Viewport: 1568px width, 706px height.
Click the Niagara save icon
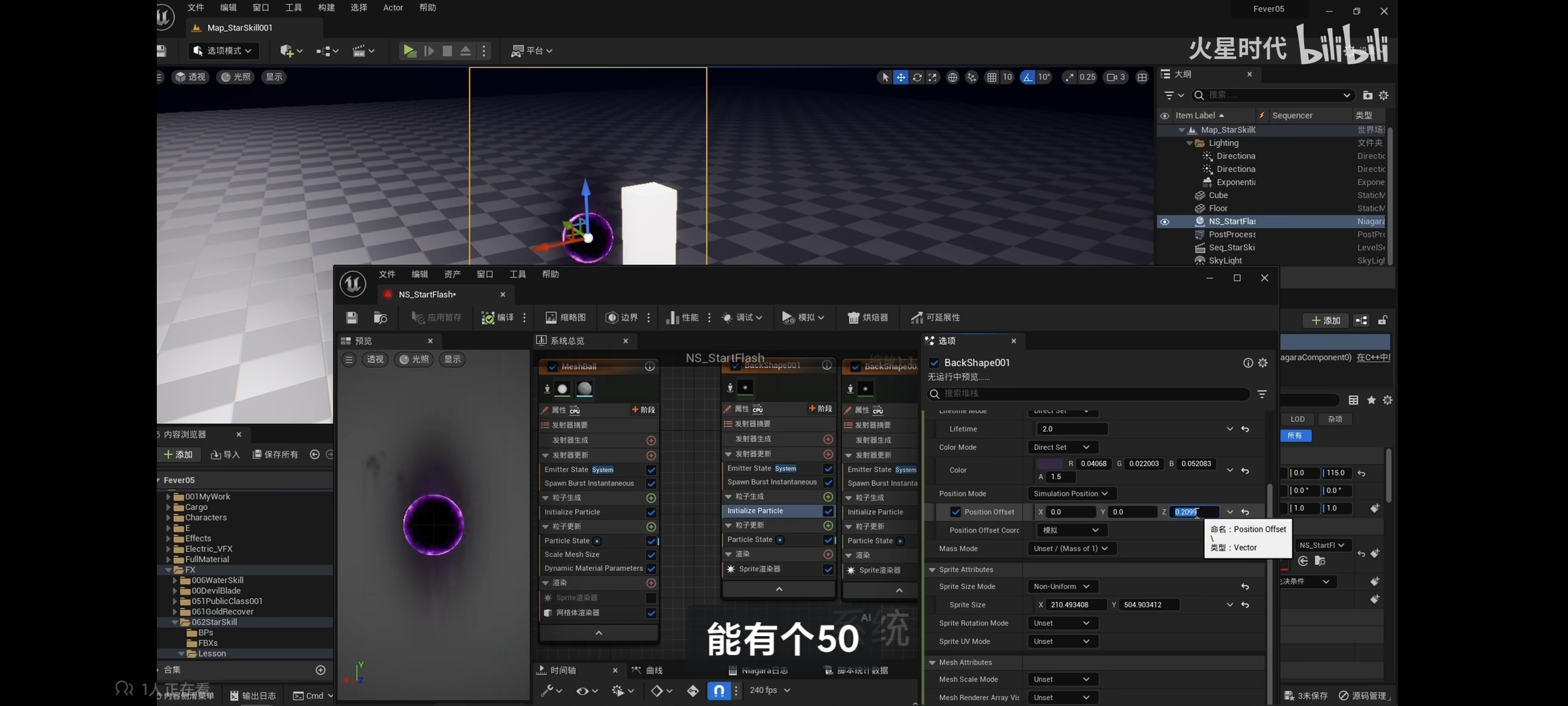(x=351, y=318)
